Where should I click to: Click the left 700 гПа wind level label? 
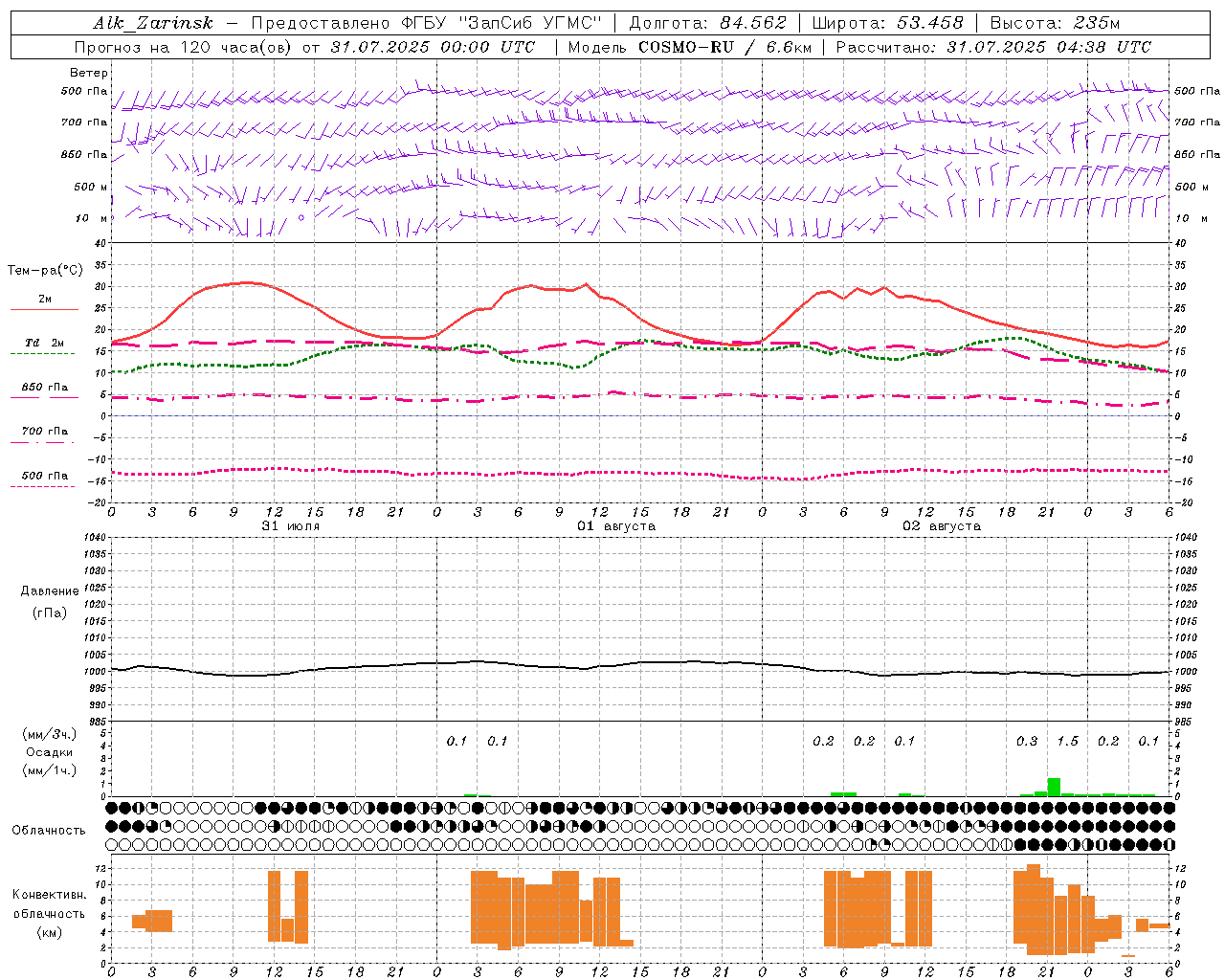[84, 122]
